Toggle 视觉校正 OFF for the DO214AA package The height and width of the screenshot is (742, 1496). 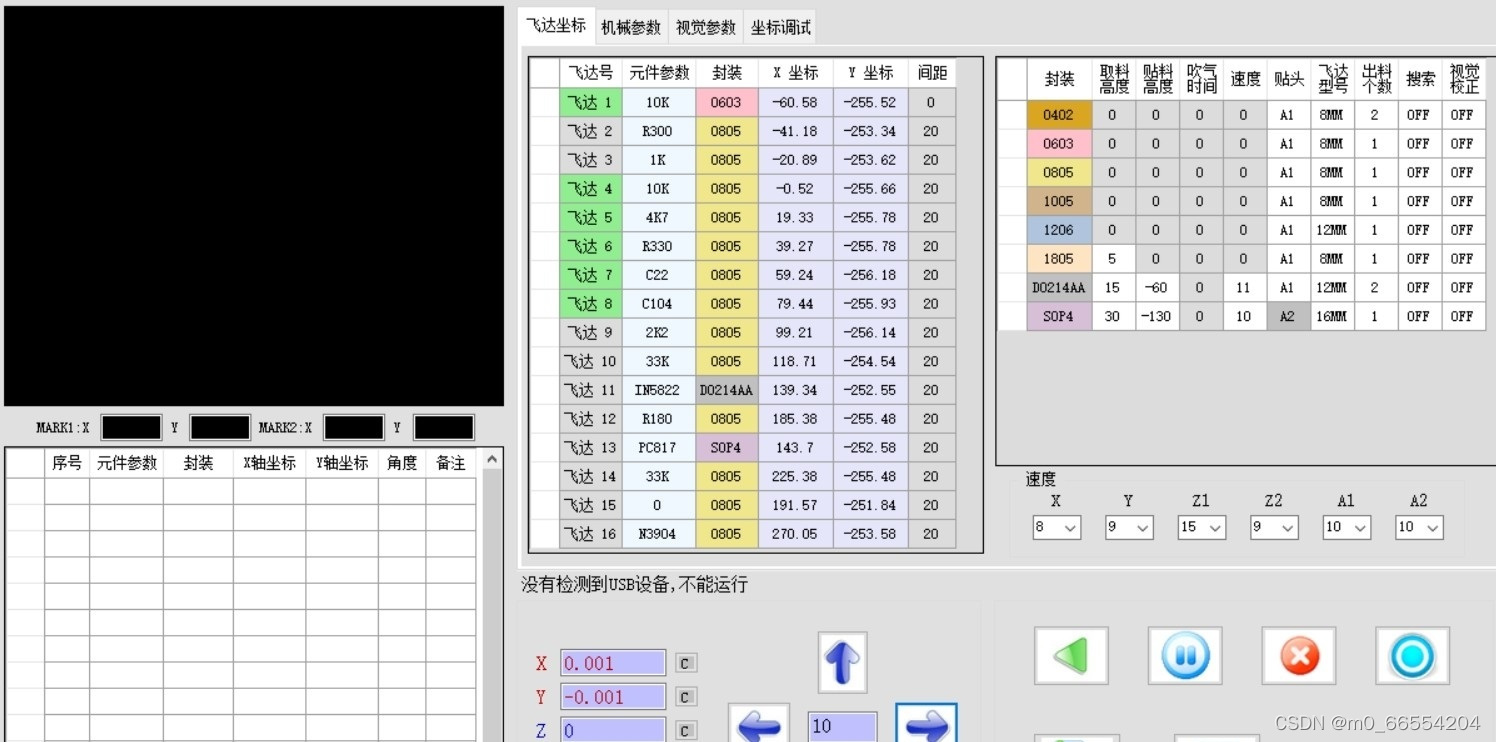coord(1463,287)
